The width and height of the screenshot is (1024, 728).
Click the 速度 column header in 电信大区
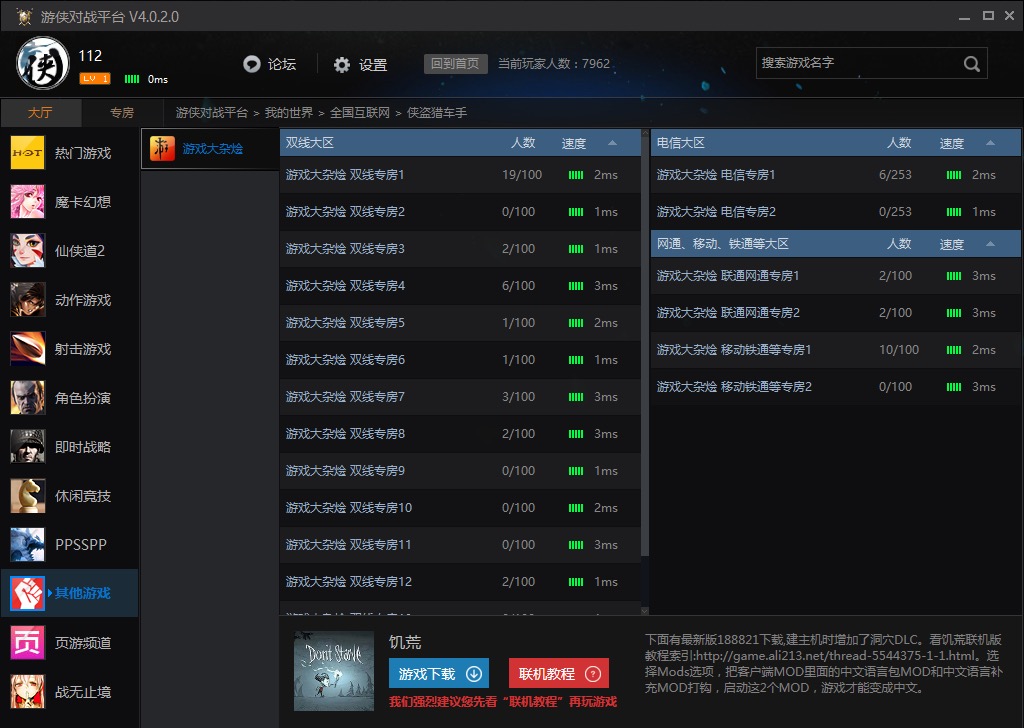[x=952, y=143]
